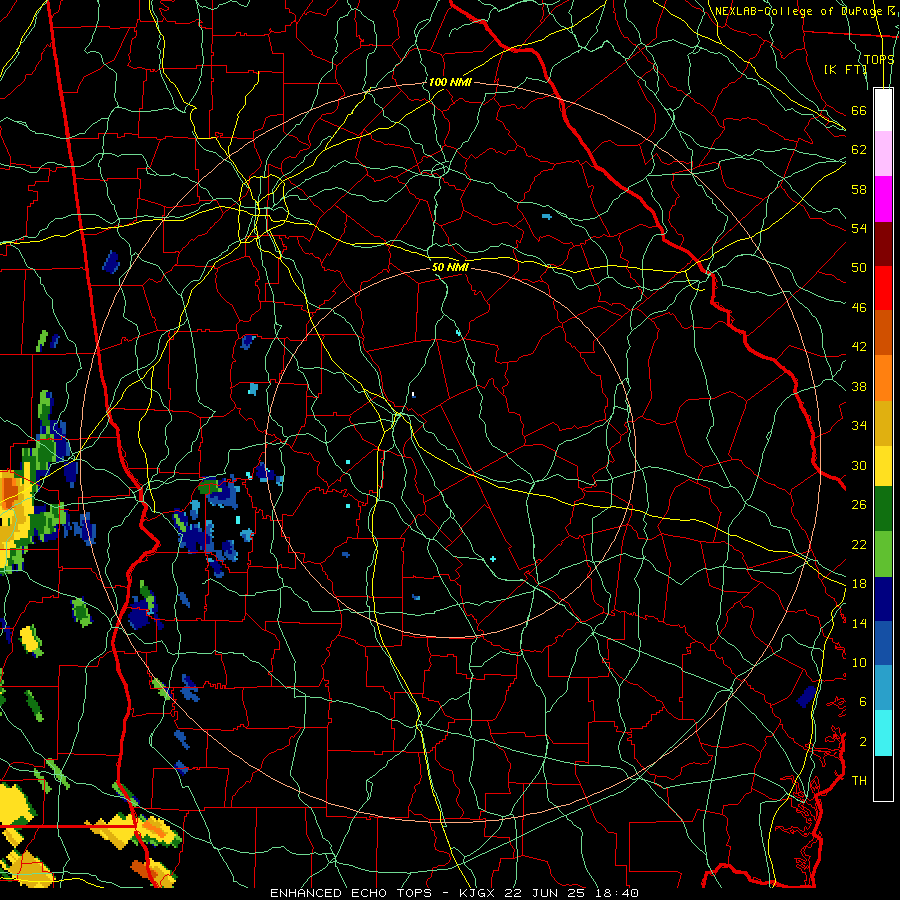Click the legend value "66"

859,110
